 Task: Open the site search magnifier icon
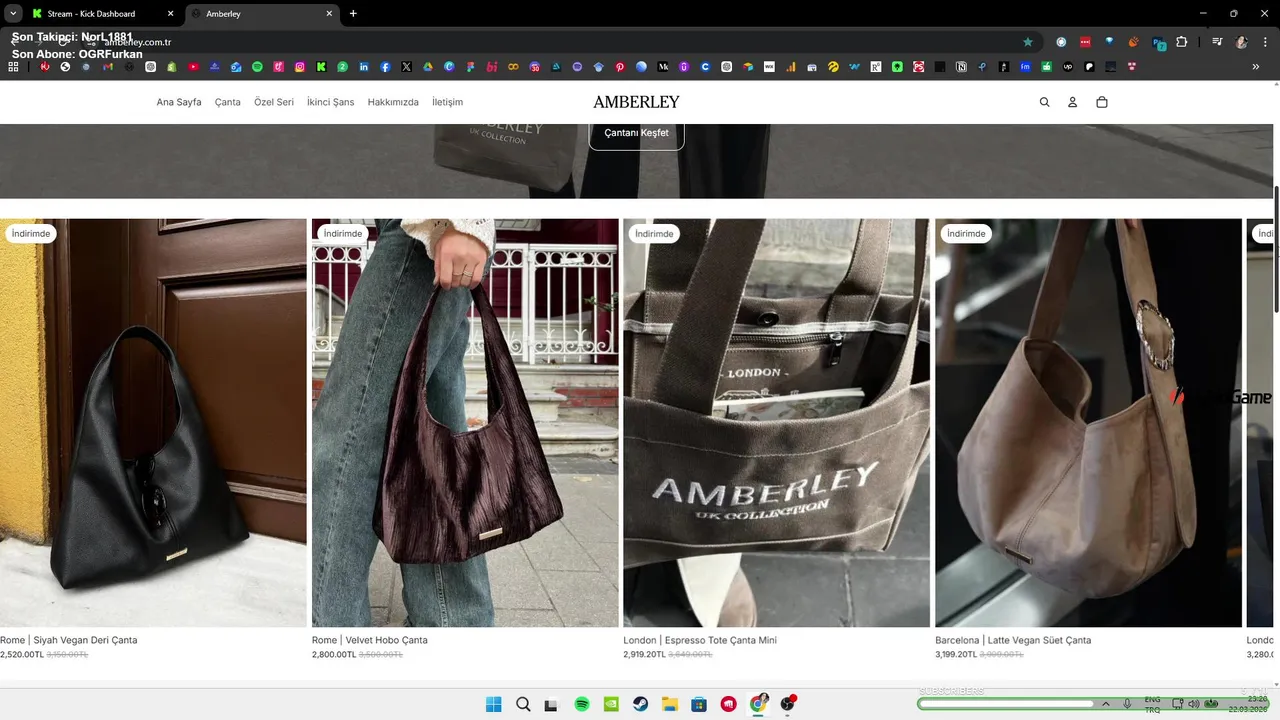[x=1044, y=102]
